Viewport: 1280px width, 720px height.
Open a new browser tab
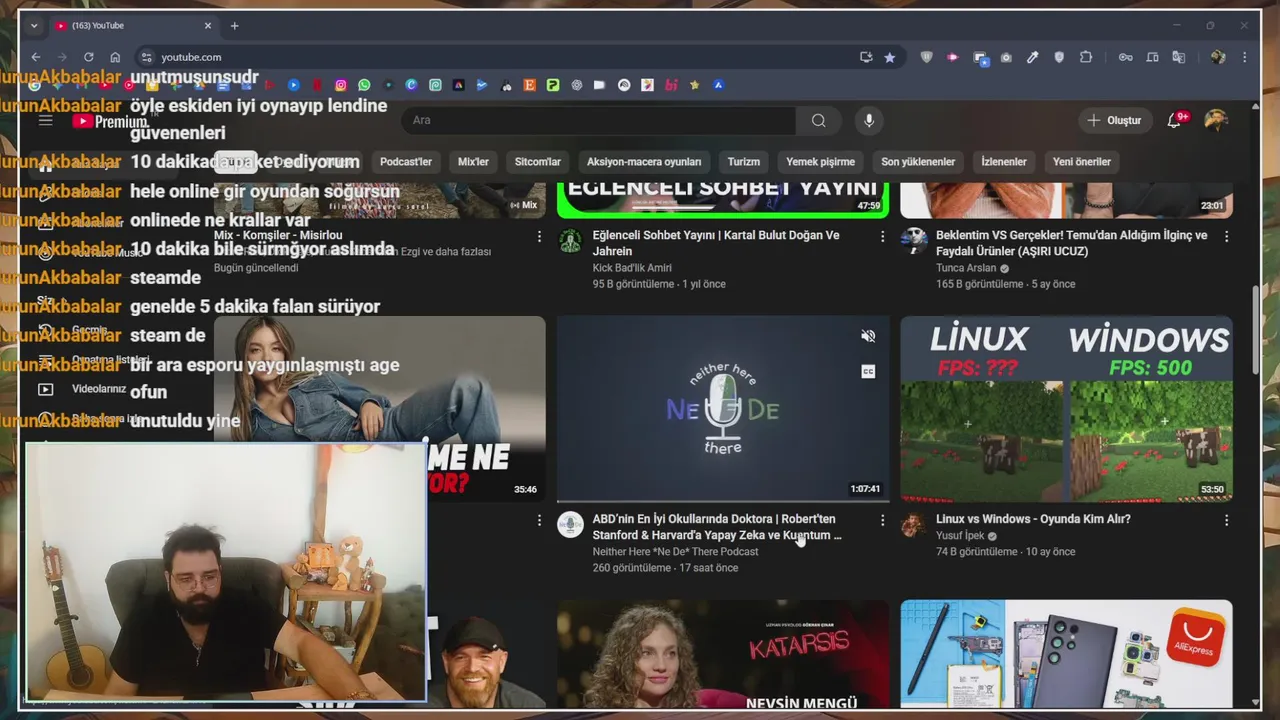pos(235,26)
